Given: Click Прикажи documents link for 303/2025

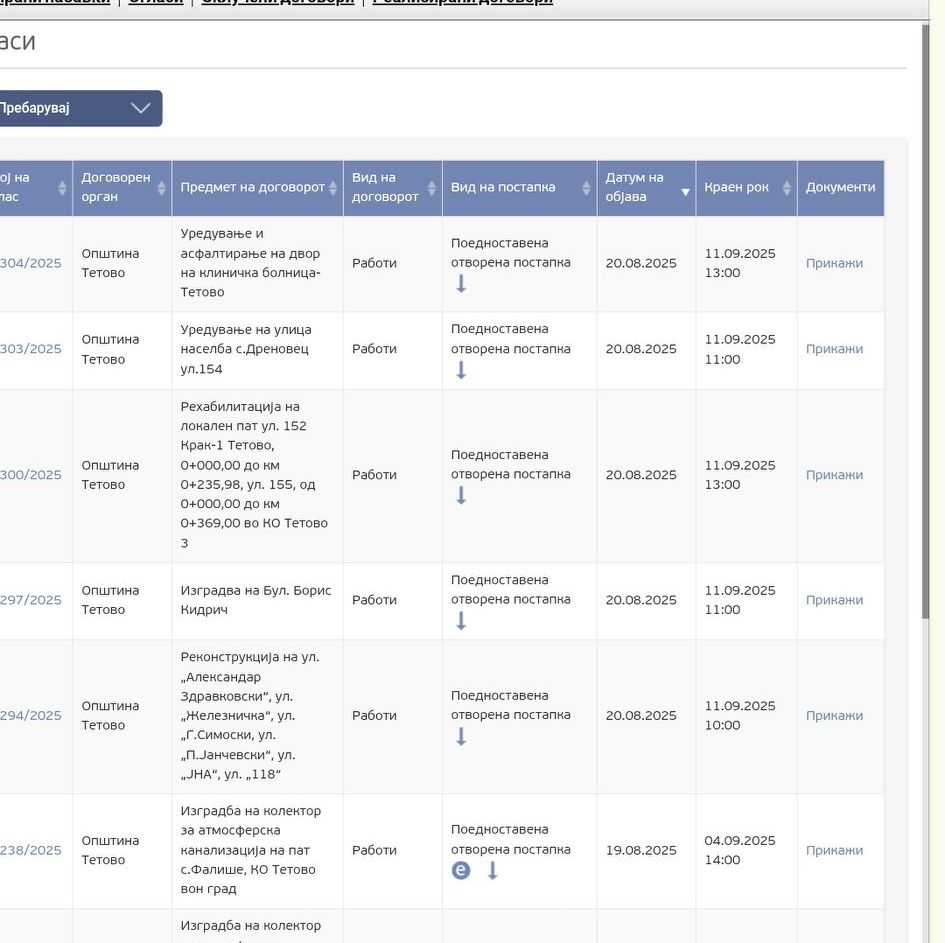Looking at the screenshot, I should [x=834, y=349].
